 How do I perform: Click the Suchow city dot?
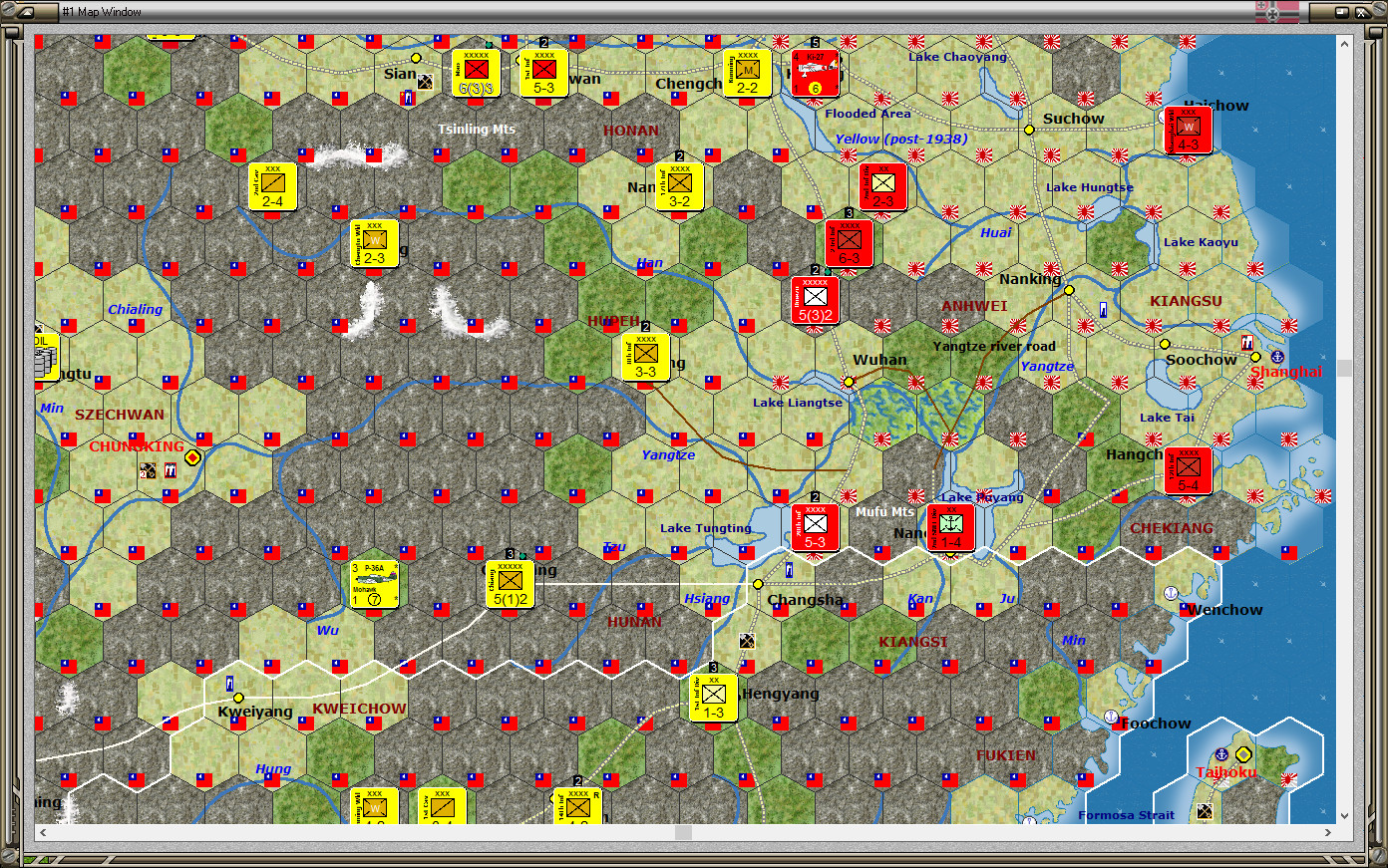pyautogui.click(x=1029, y=130)
